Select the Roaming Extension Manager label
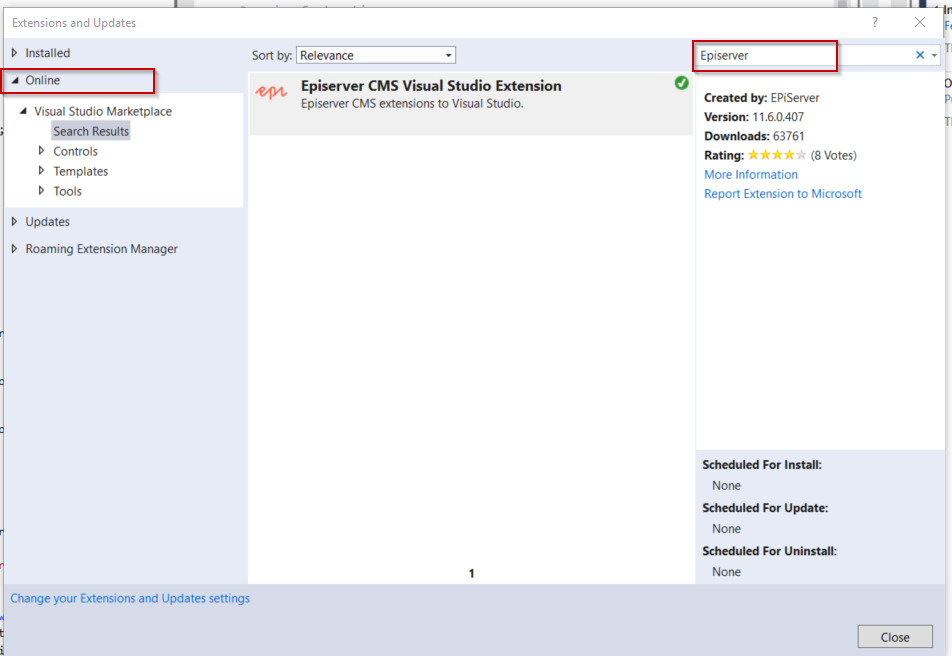The height and width of the screenshot is (656, 952). tap(101, 249)
